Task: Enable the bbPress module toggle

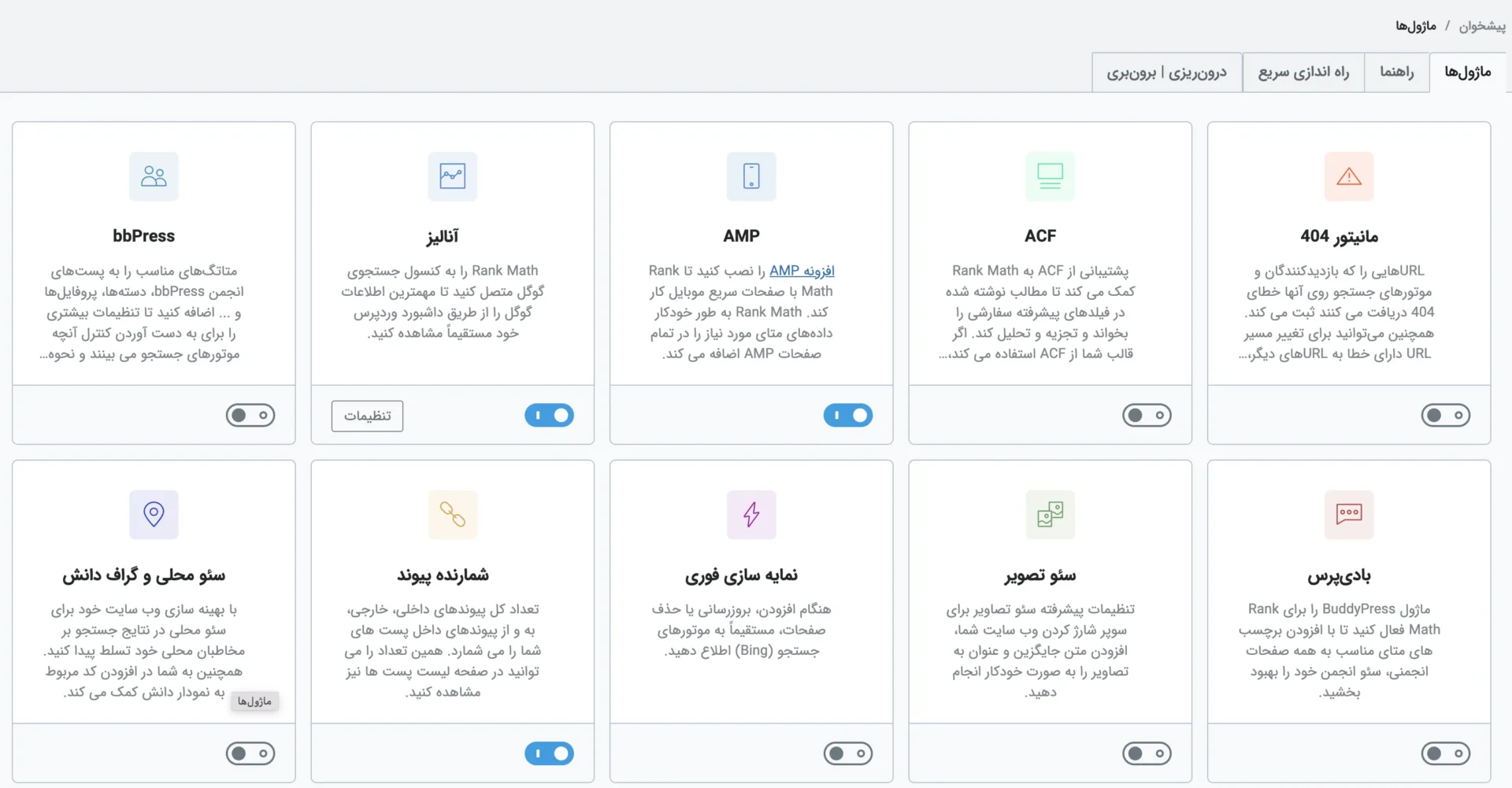Action: 250,415
